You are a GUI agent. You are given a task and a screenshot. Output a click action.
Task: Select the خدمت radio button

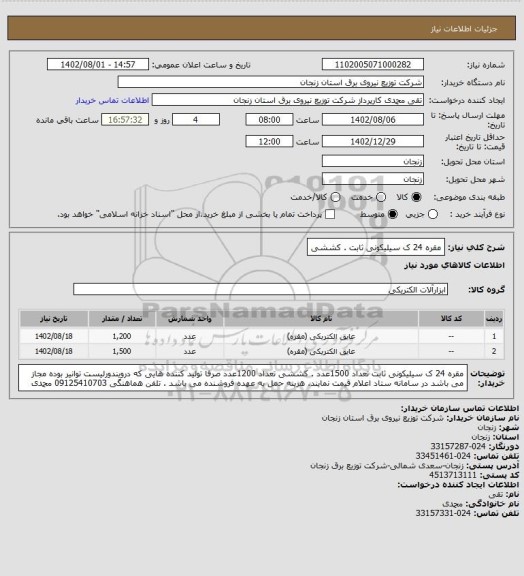(x=381, y=197)
